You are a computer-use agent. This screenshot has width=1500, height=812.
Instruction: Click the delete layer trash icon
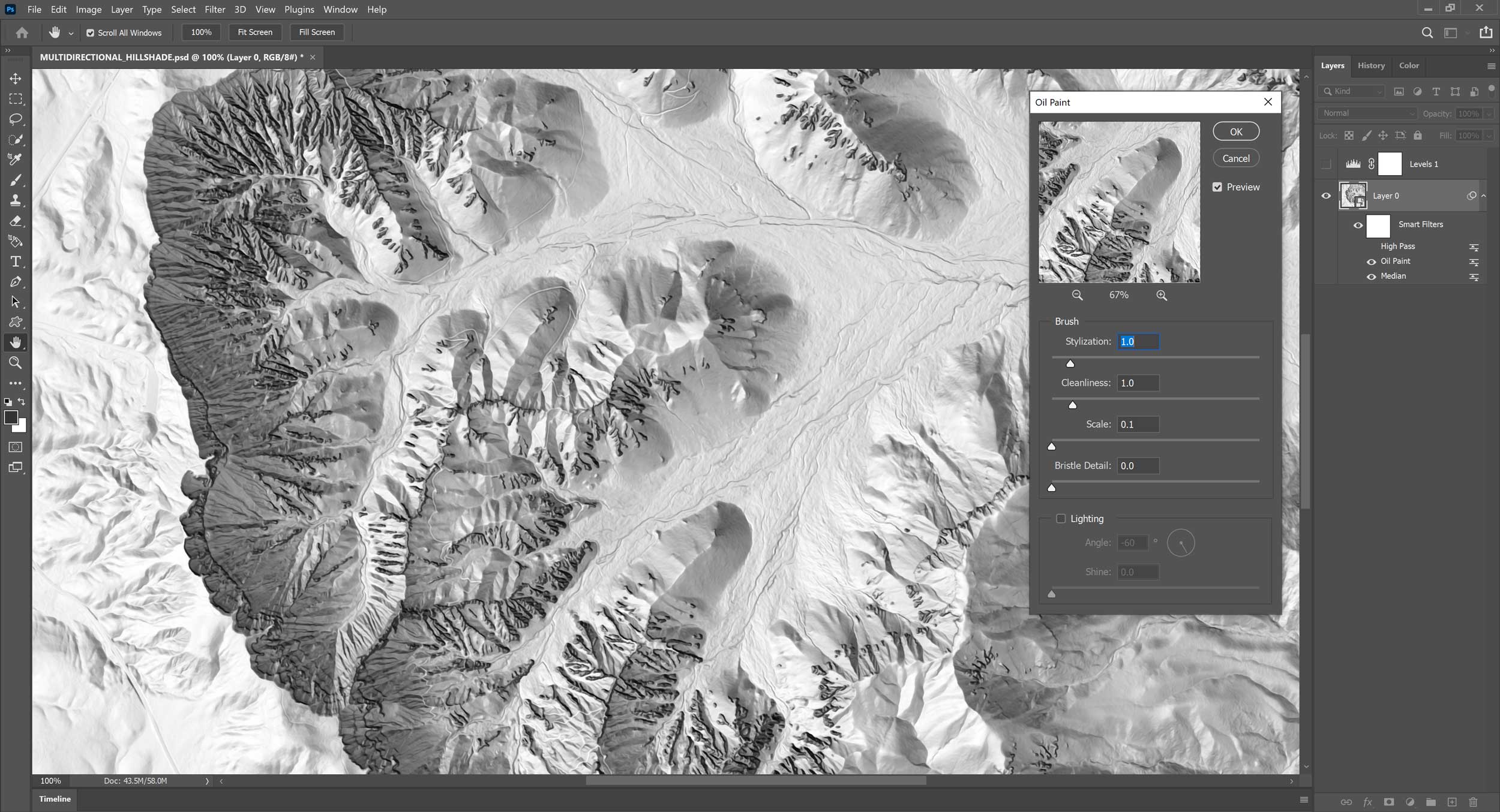(x=1473, y=802)
